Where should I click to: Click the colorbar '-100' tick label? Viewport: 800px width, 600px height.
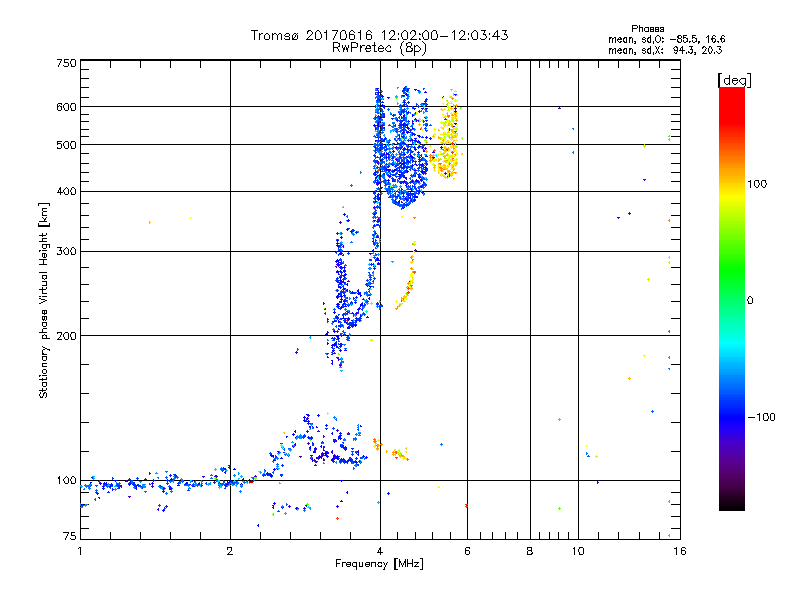tap(761, 417)
